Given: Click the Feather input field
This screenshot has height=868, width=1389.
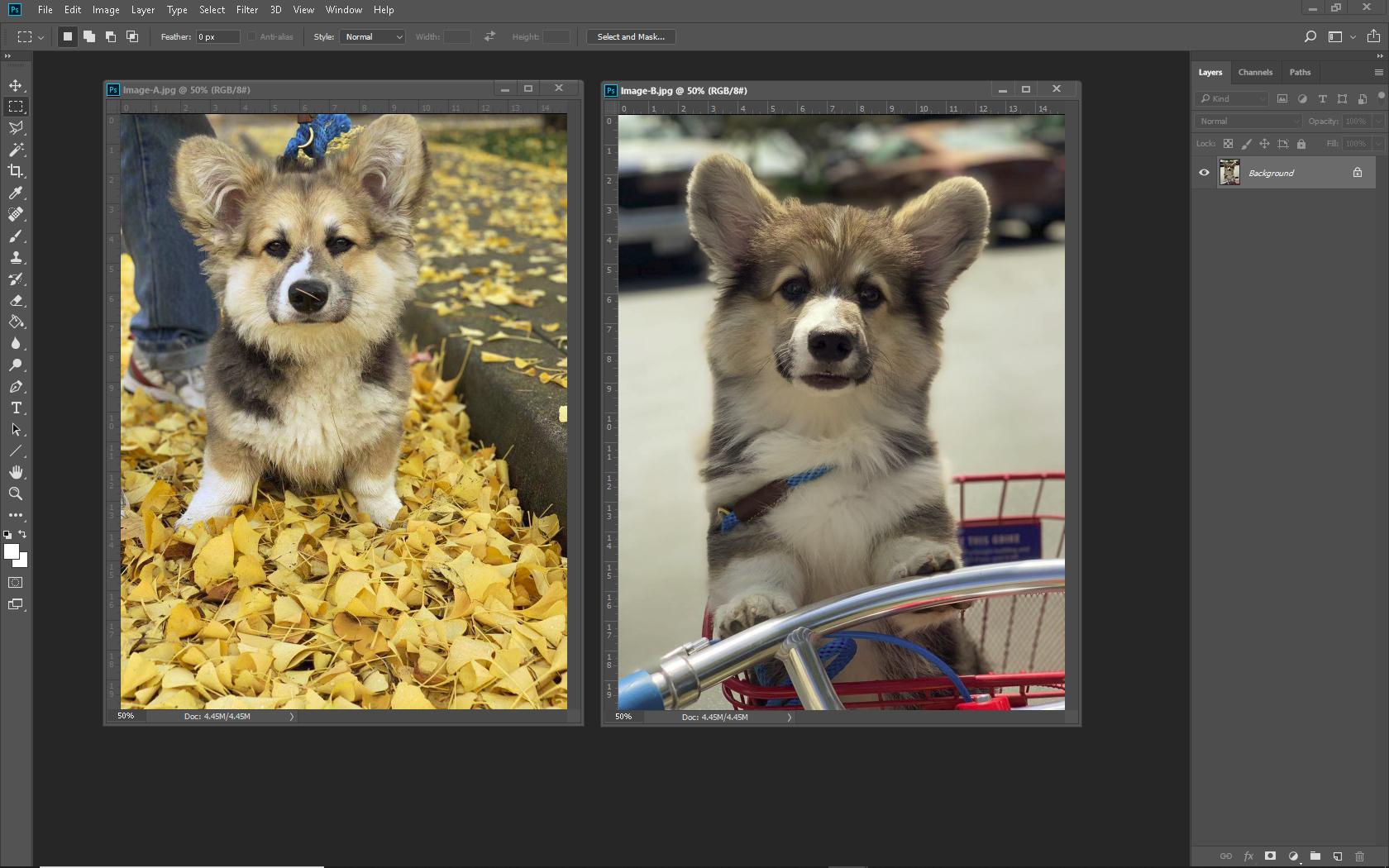Looking at the screenshot, I should [217, 36].
